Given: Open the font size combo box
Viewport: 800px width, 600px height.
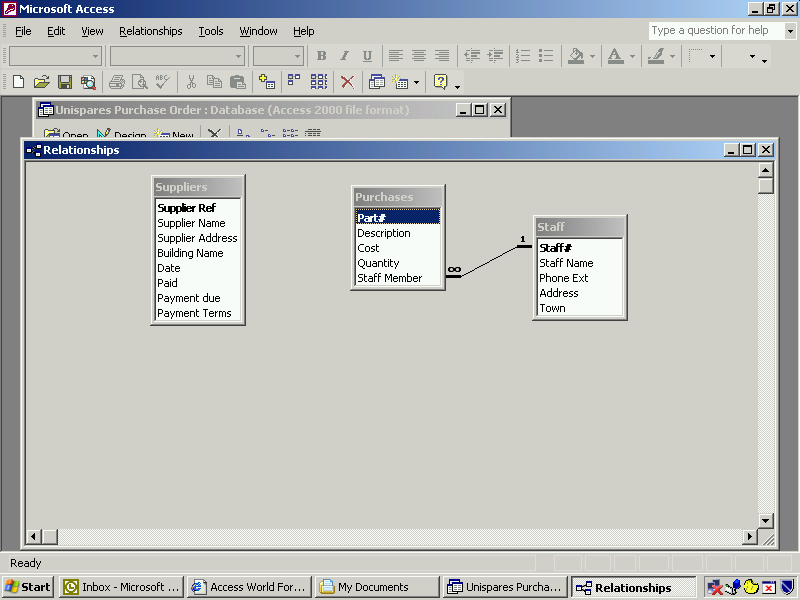Looking at the screenshot, I should click(297, 57).
